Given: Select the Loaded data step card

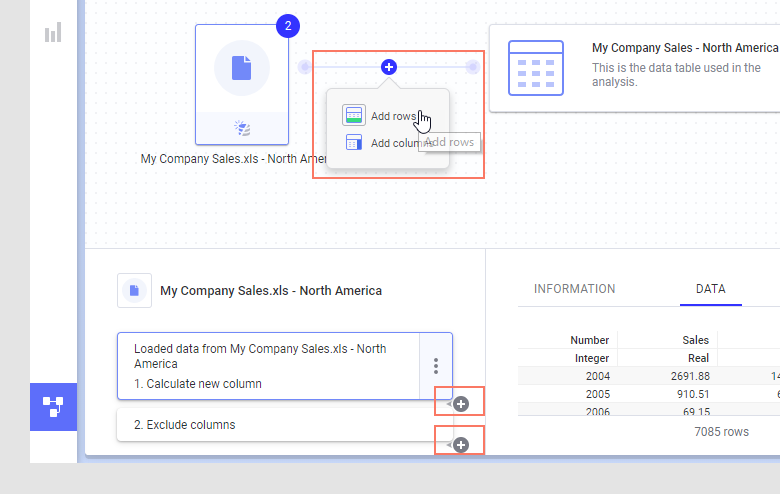Looking at the screenshot, I should click(x=268, y=366).
